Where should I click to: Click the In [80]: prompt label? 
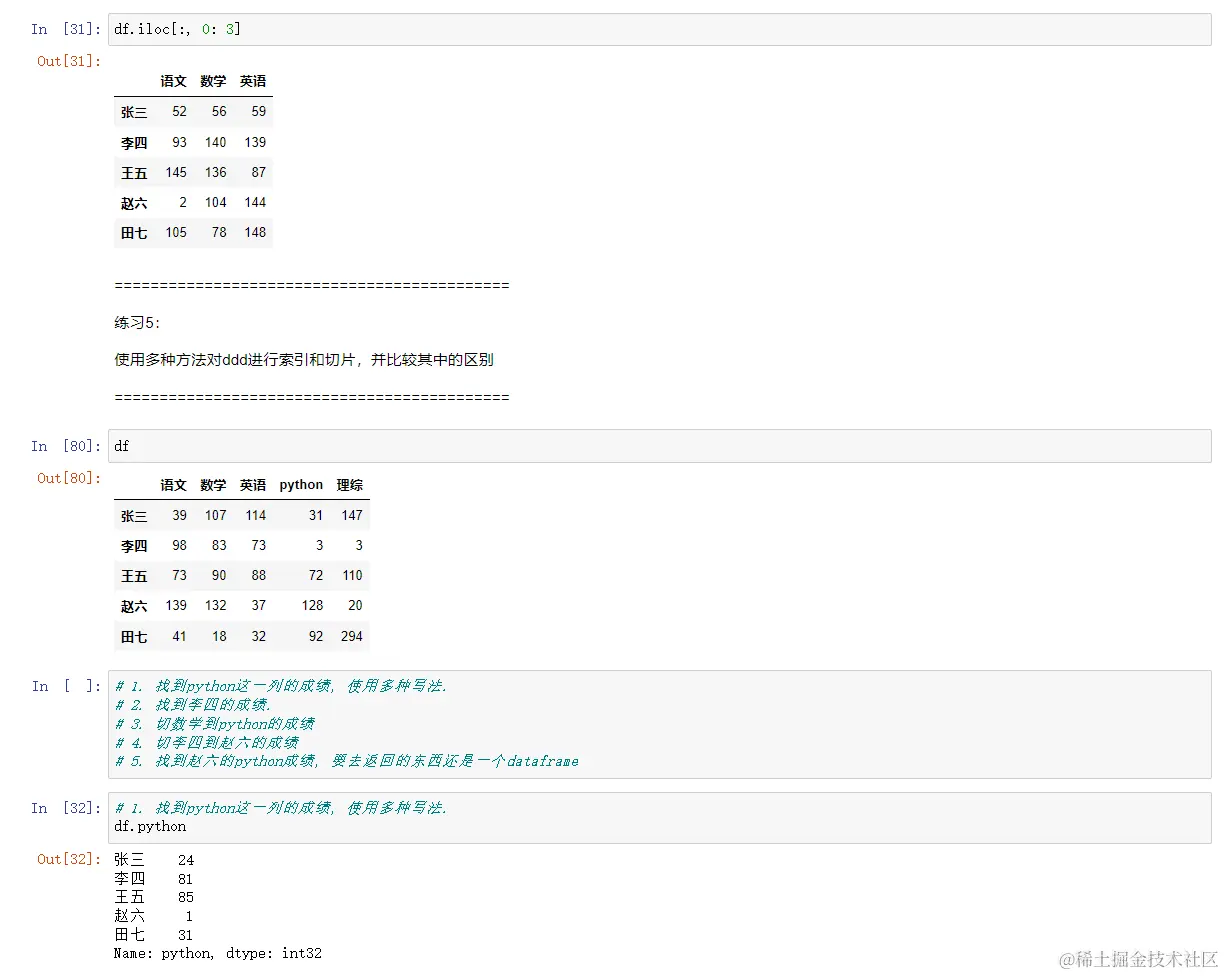tap(66, 446)
